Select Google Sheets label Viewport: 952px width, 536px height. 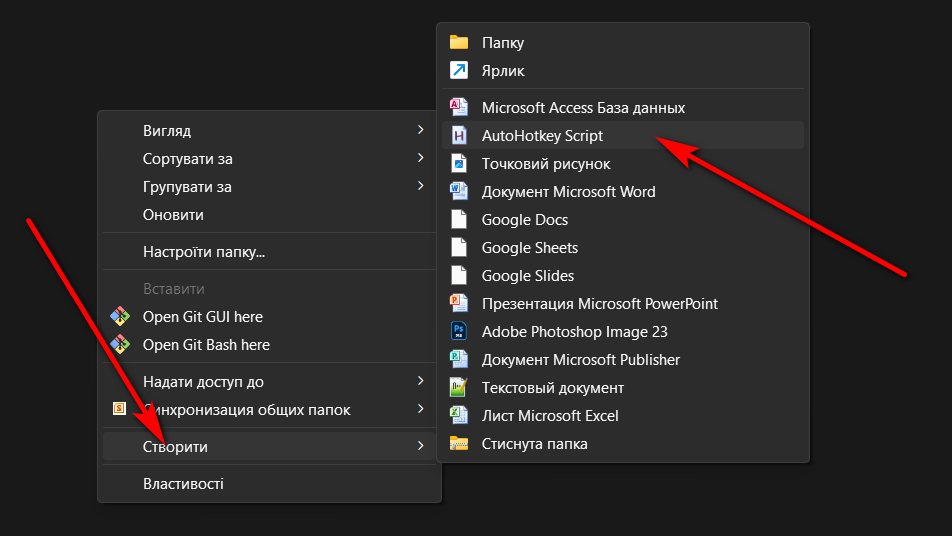click(x=529, y=248)
